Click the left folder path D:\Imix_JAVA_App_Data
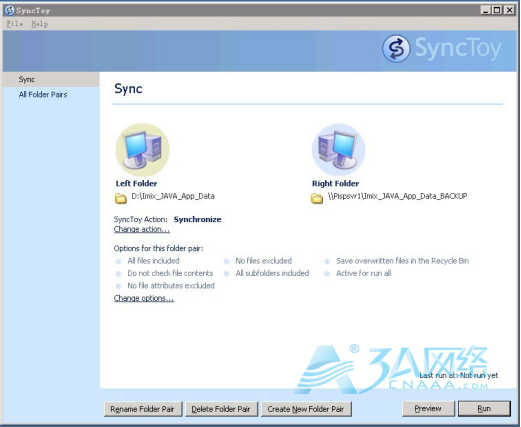521x427 pixels. [x=173, y=196]
